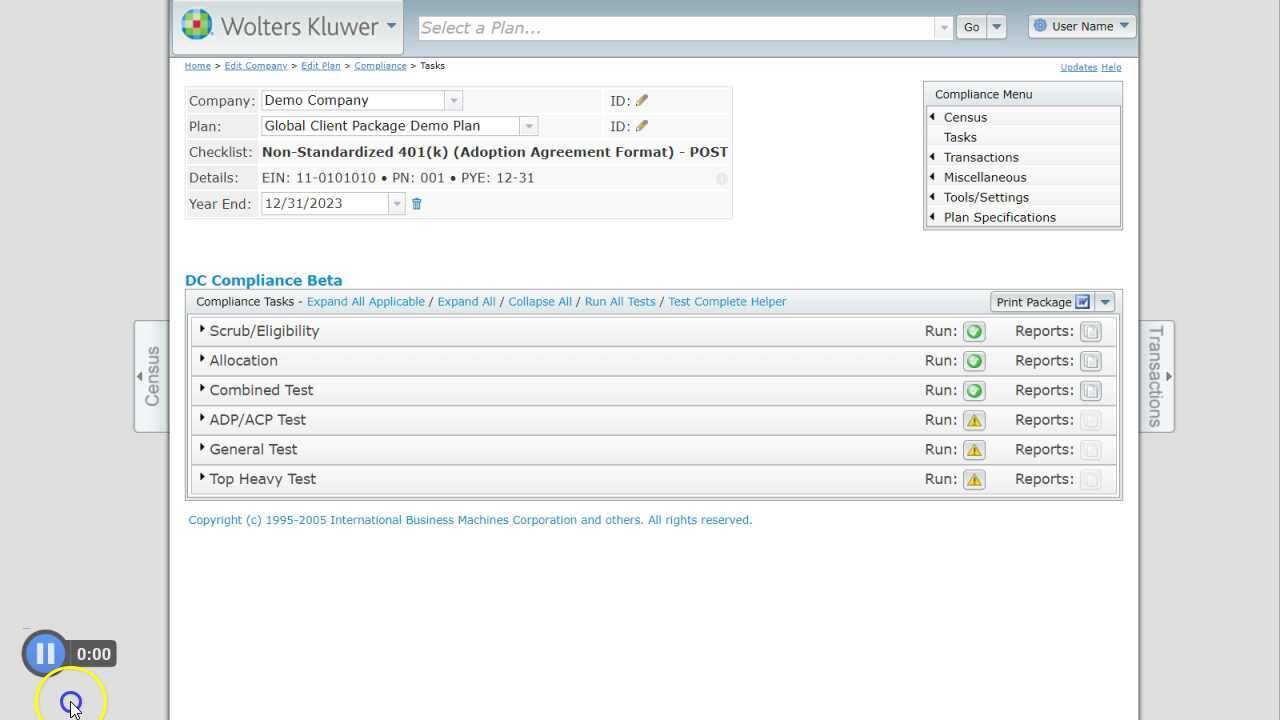Click the Go button
This screenshot has width=1280, height=720.
coord(971,27)
